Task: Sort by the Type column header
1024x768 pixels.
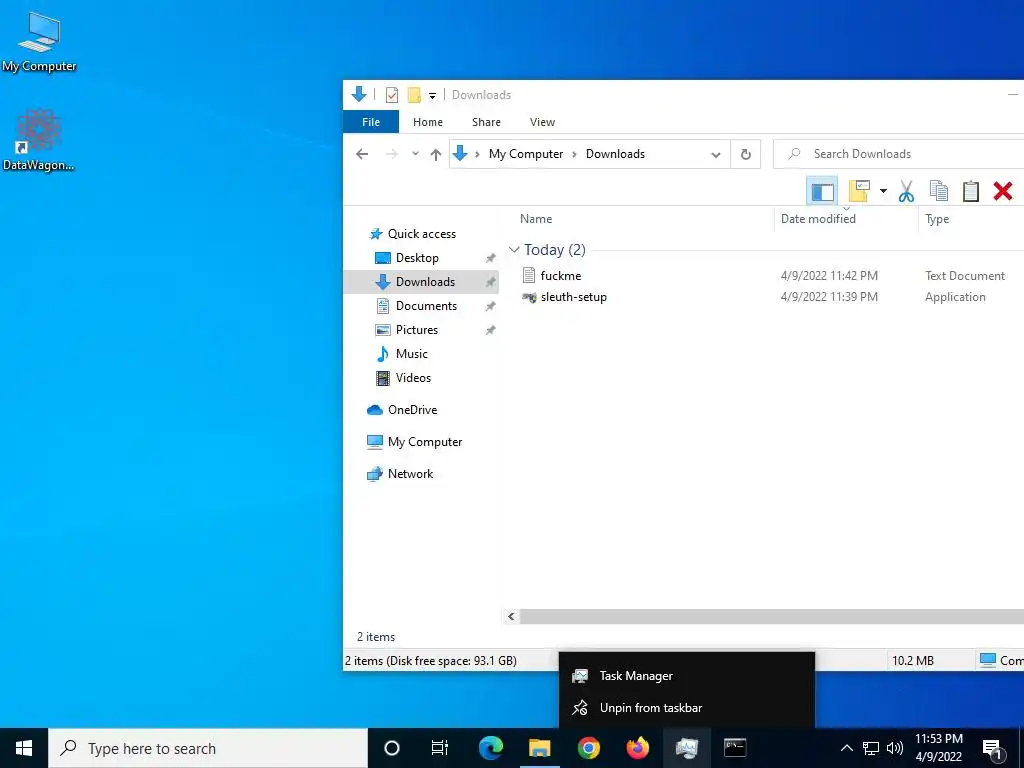Action: (937, 219)
